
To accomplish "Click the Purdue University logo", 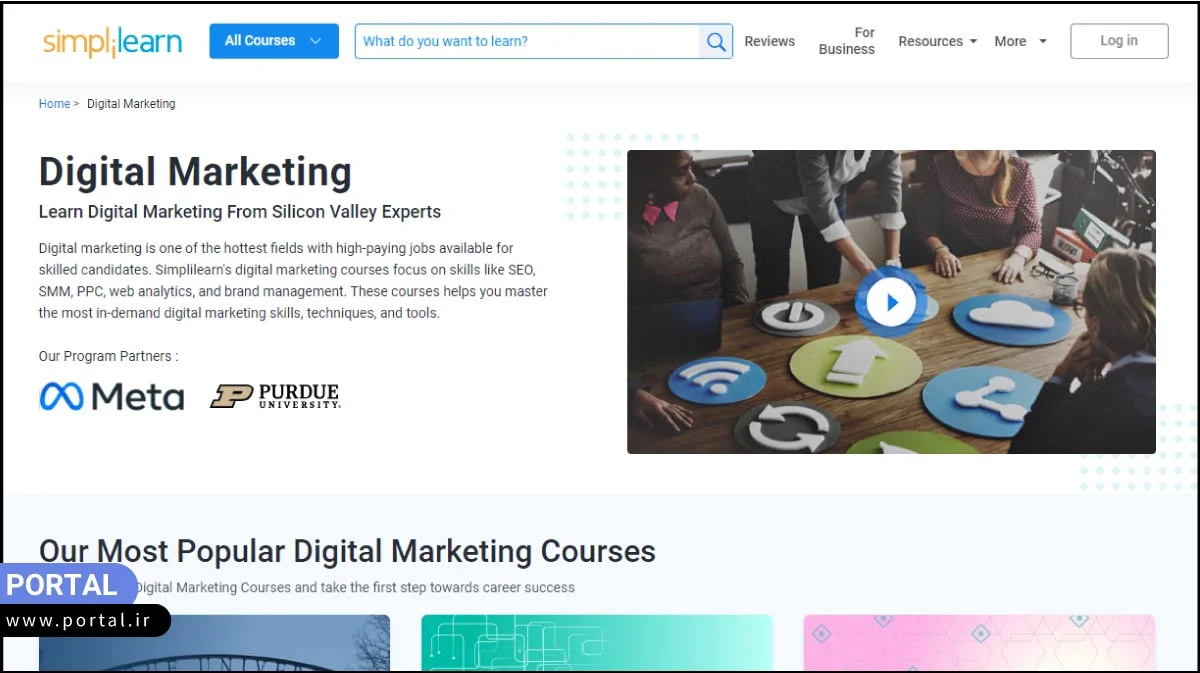I will tap(275, 396).
